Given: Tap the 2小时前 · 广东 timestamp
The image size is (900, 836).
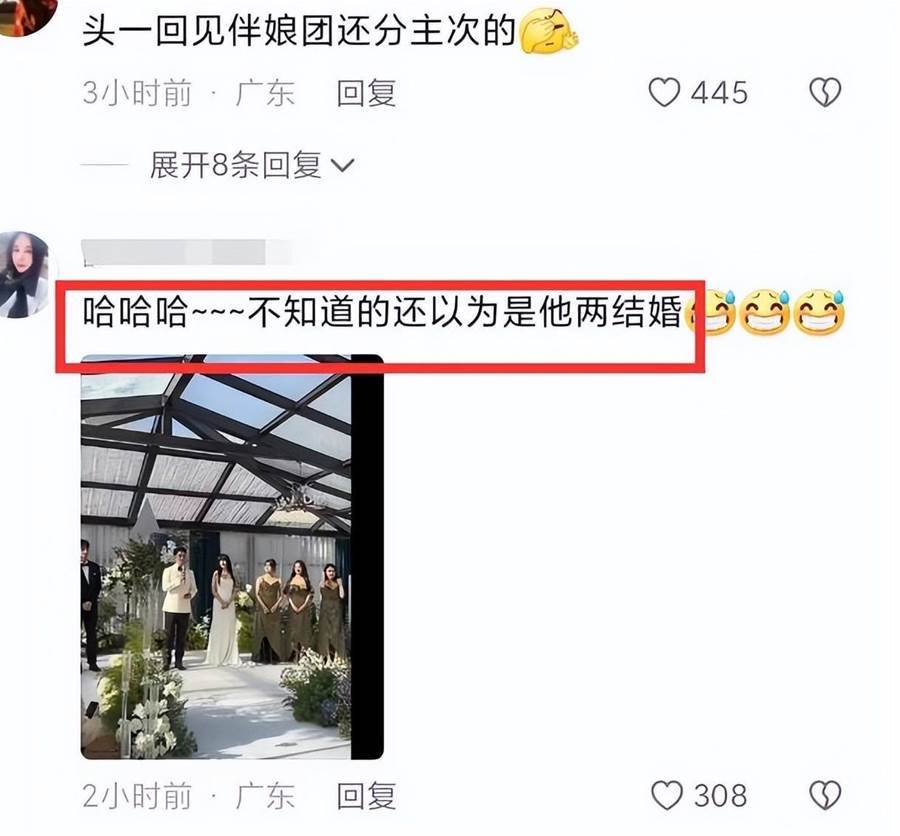Looking at the screenshot, I should pyautogui.click(x=188, y=796).
